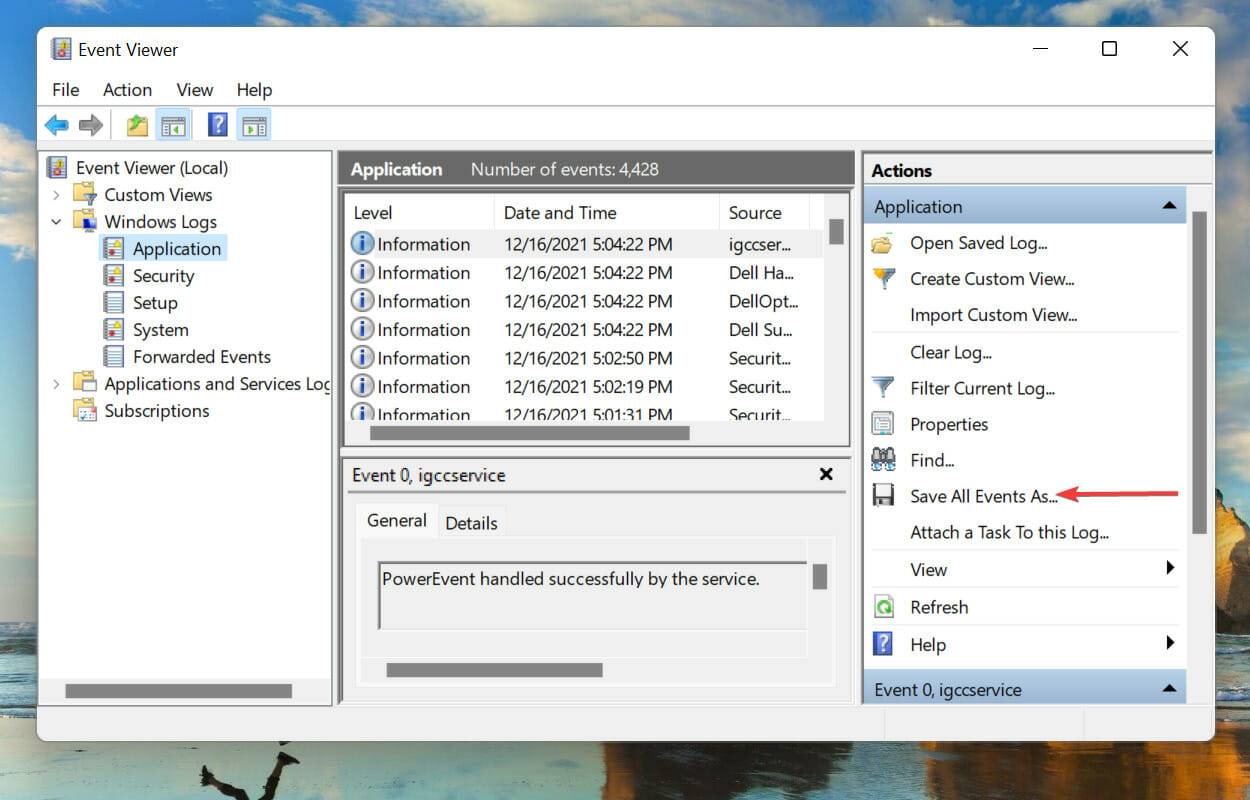
Task: Click the Find binoculars icon
Action: [x=883, y=460]
